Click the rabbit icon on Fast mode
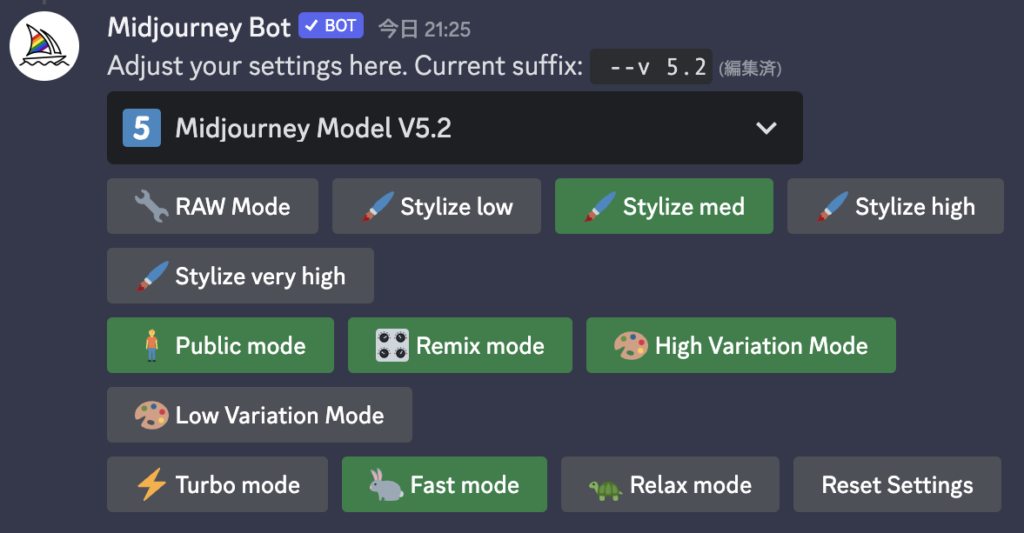1024x533 pixels. click(x=386, y=485)
